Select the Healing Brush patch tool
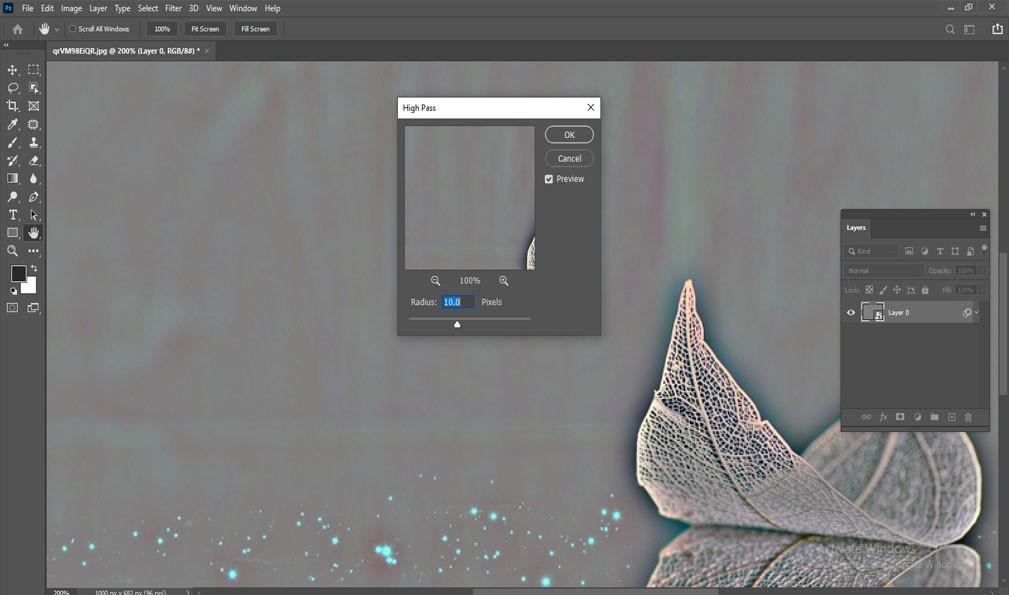This screenshot has width=1009, height=595. point(33,124)
